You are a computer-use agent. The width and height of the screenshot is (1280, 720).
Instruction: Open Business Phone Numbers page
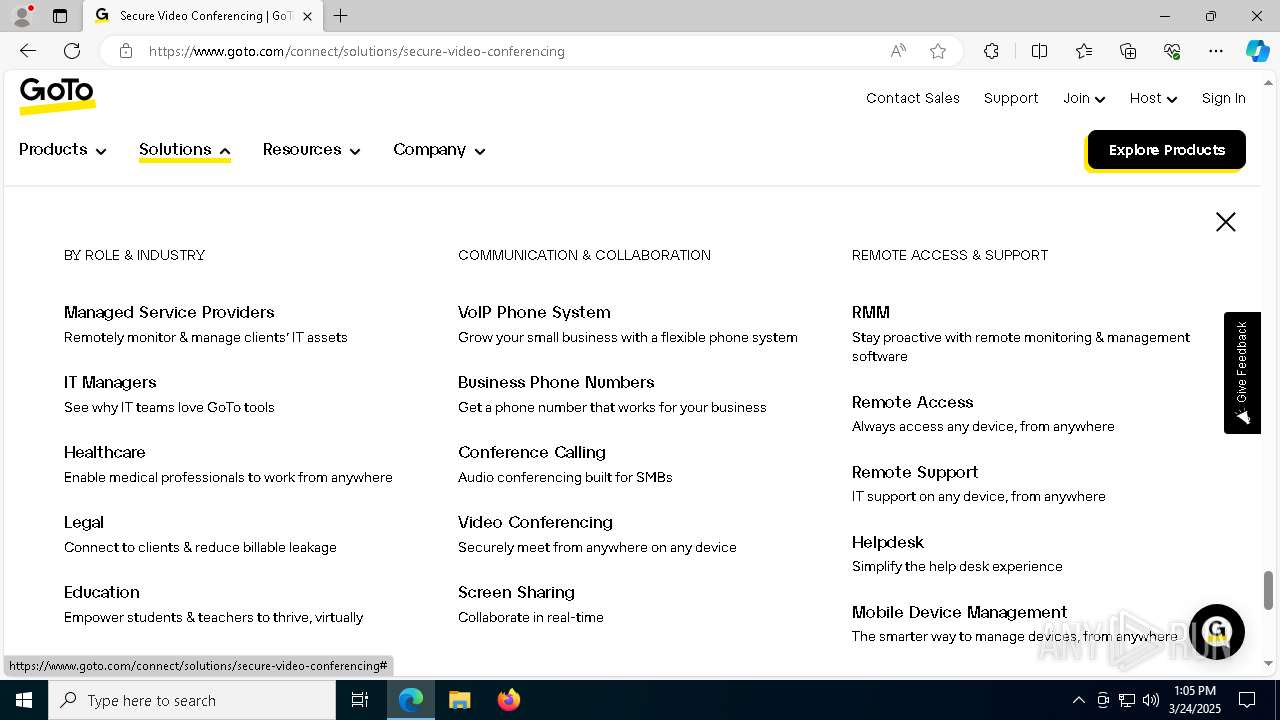pos(556,382)
